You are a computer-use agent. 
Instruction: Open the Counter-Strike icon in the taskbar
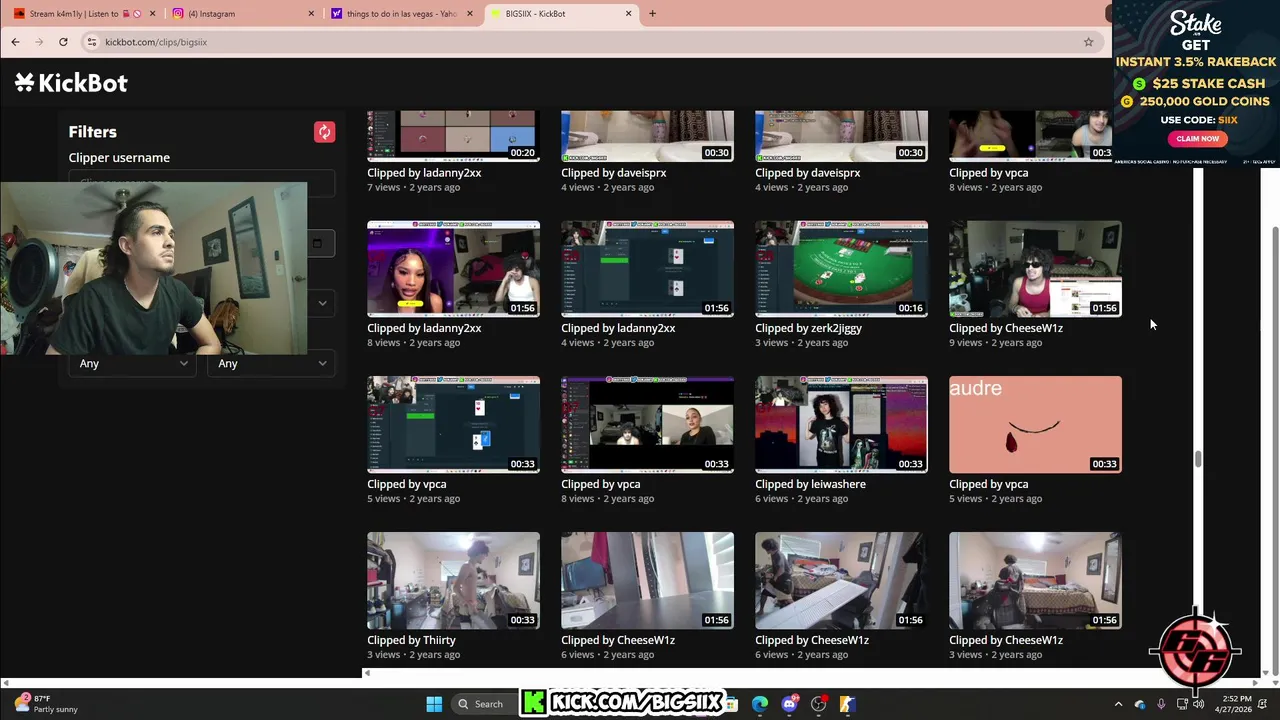tap(847, 704)
